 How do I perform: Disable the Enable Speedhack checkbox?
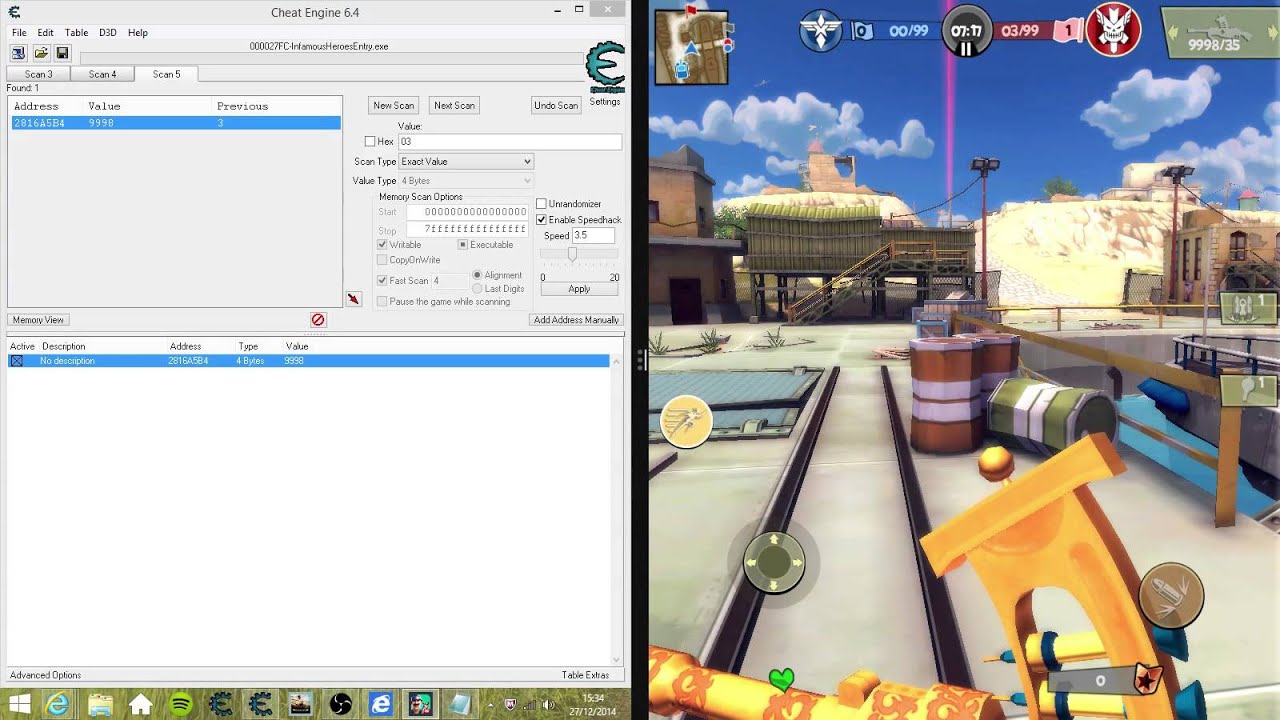tap(541, 220)
